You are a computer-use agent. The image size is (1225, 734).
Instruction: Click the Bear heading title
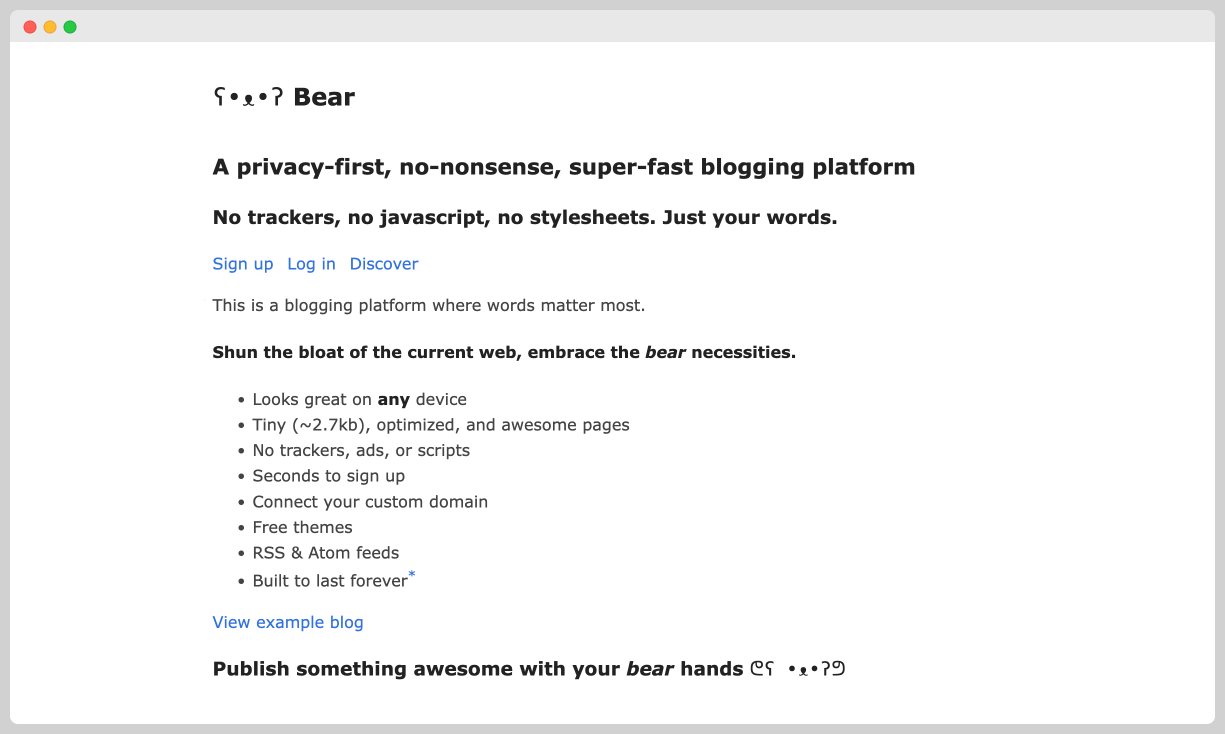pyautogui.click(x=325, y=96)
